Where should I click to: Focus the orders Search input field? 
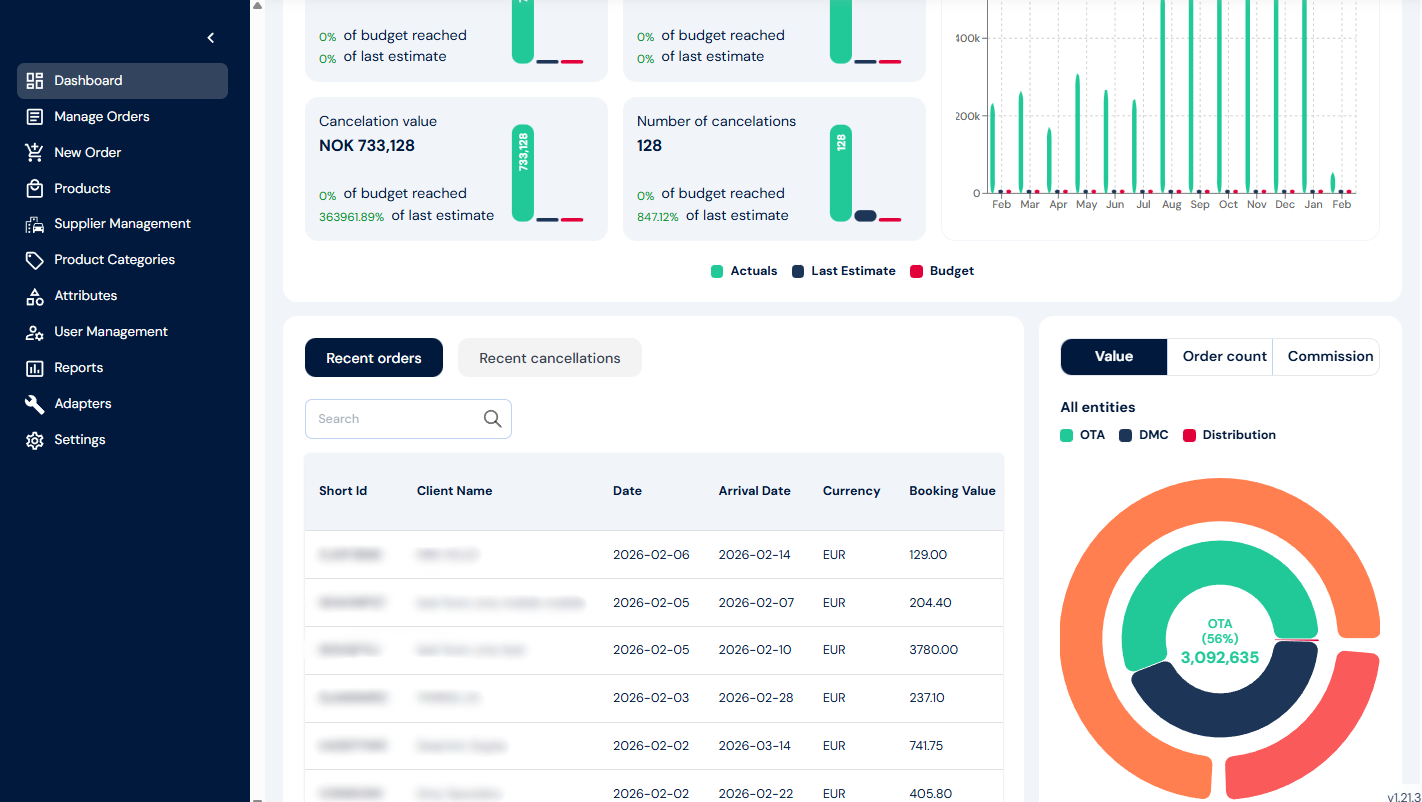coord(395,419)
